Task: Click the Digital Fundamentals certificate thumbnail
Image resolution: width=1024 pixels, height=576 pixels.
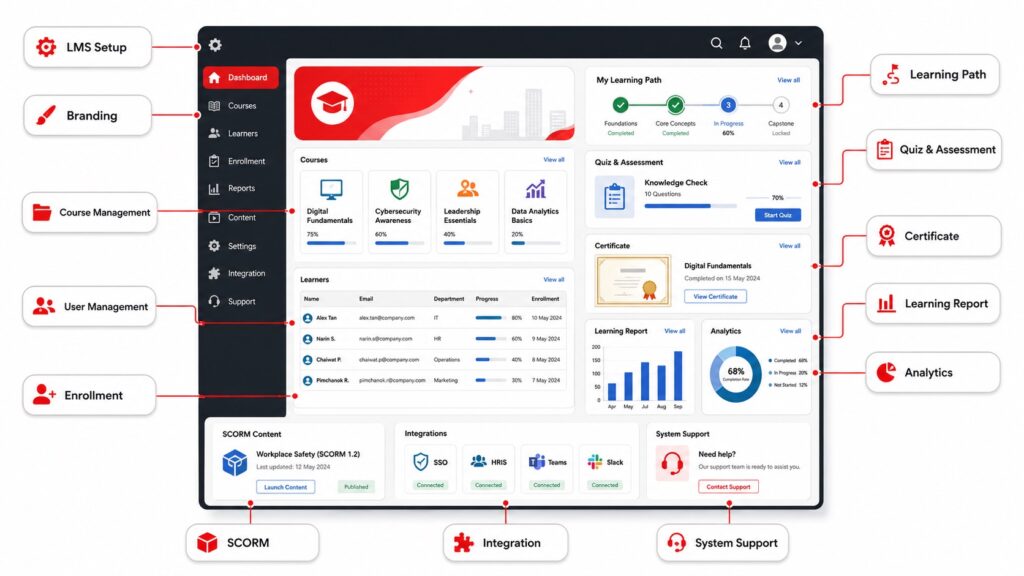Action: click(633, 281)
